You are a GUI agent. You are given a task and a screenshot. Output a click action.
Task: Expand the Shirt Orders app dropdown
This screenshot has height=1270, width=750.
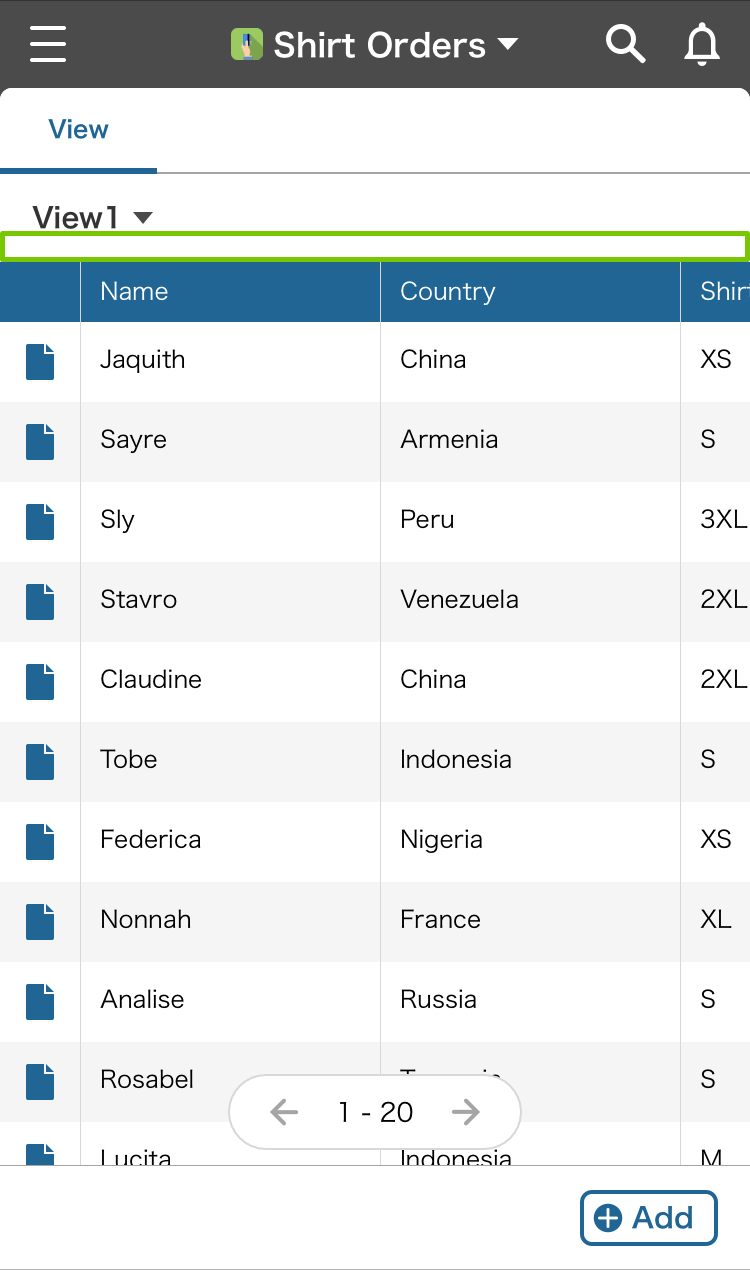(x=508, y=45)
